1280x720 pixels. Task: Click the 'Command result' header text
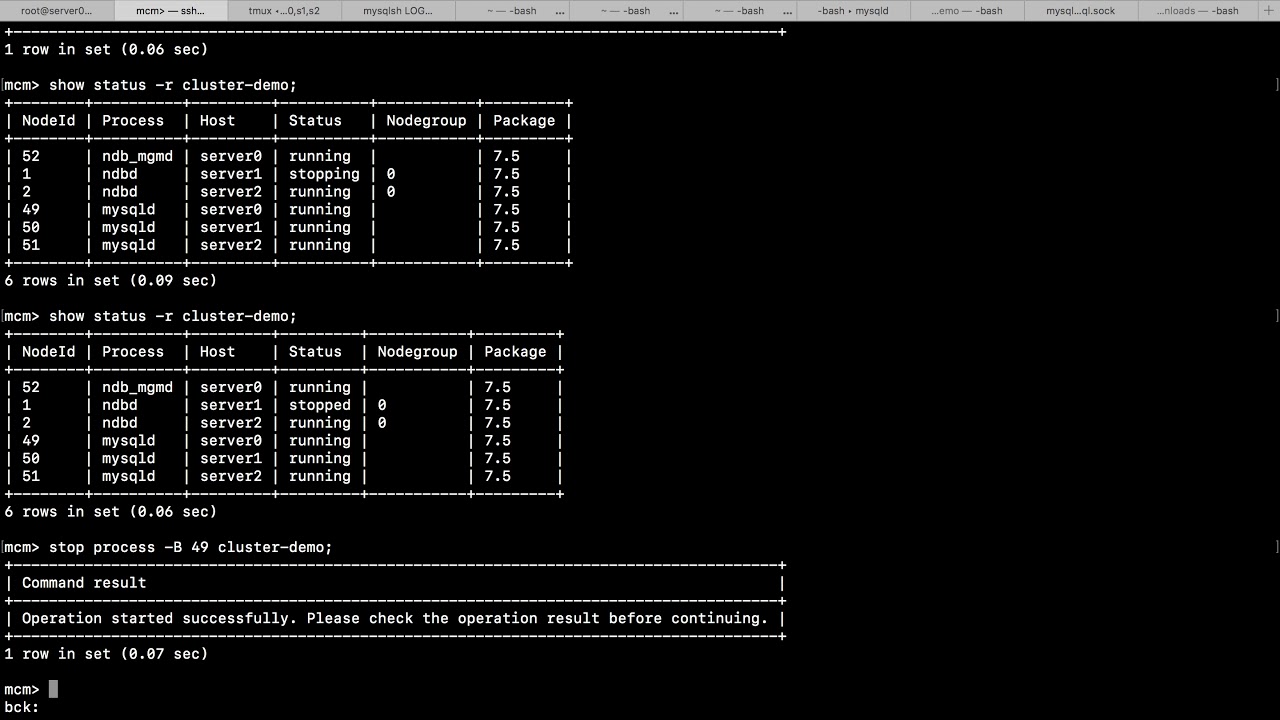click(x=84, y=583)
